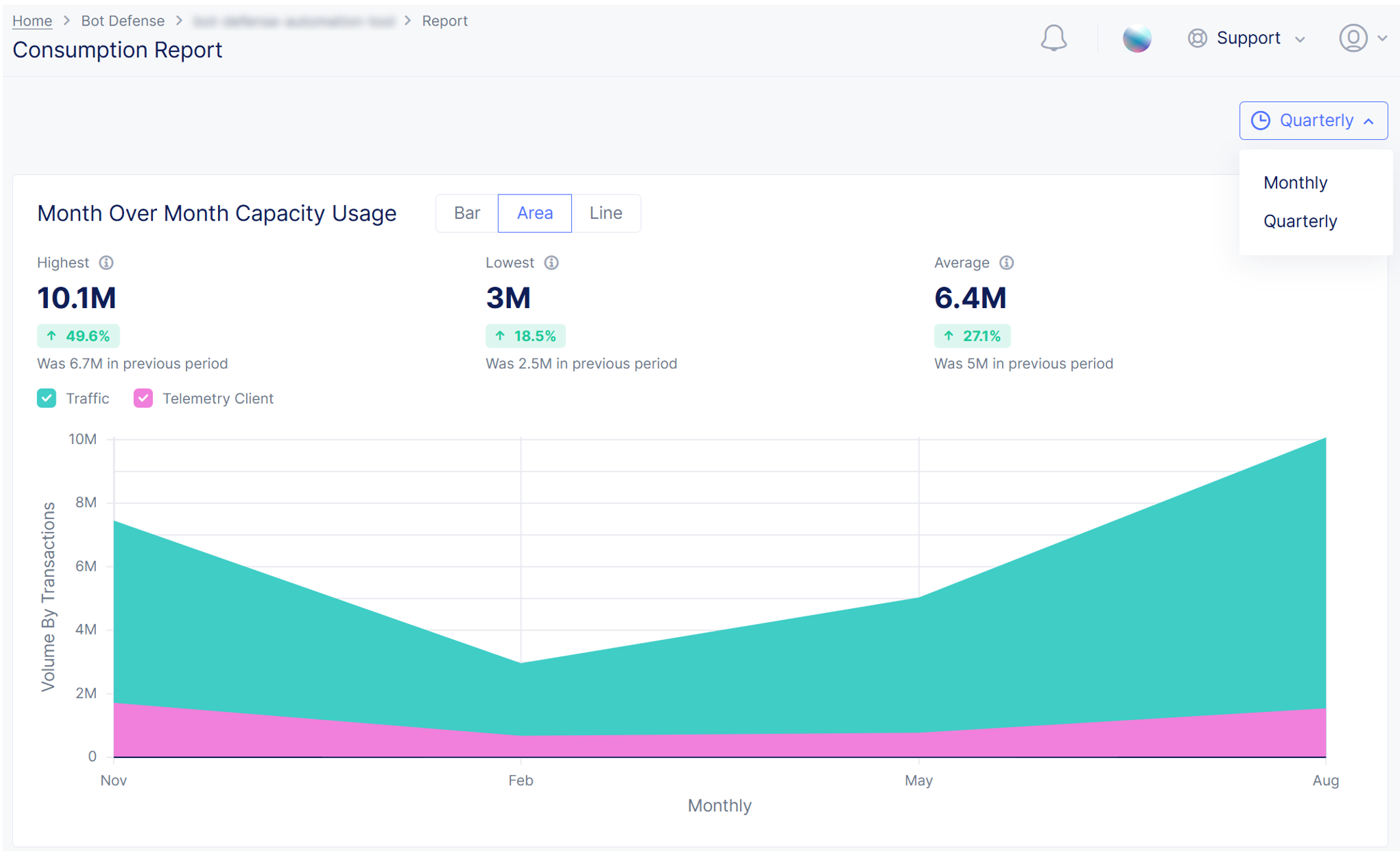Uncheck the Traffic checkbox
1400x852 pixels.
[x=47, y=398]
